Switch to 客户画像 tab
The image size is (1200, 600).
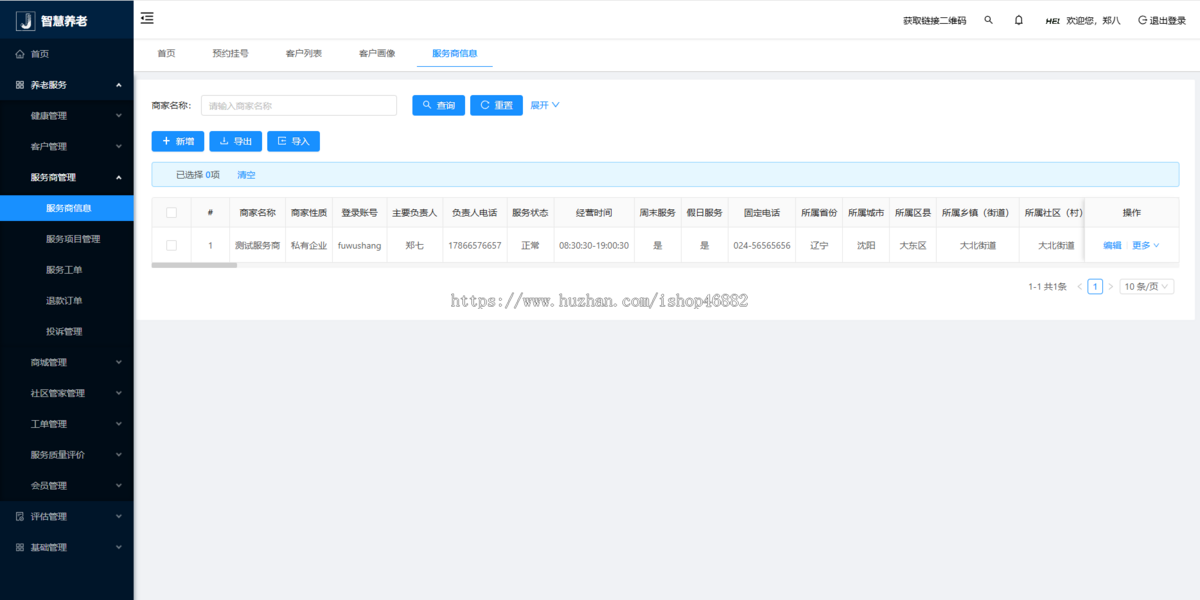377,54
